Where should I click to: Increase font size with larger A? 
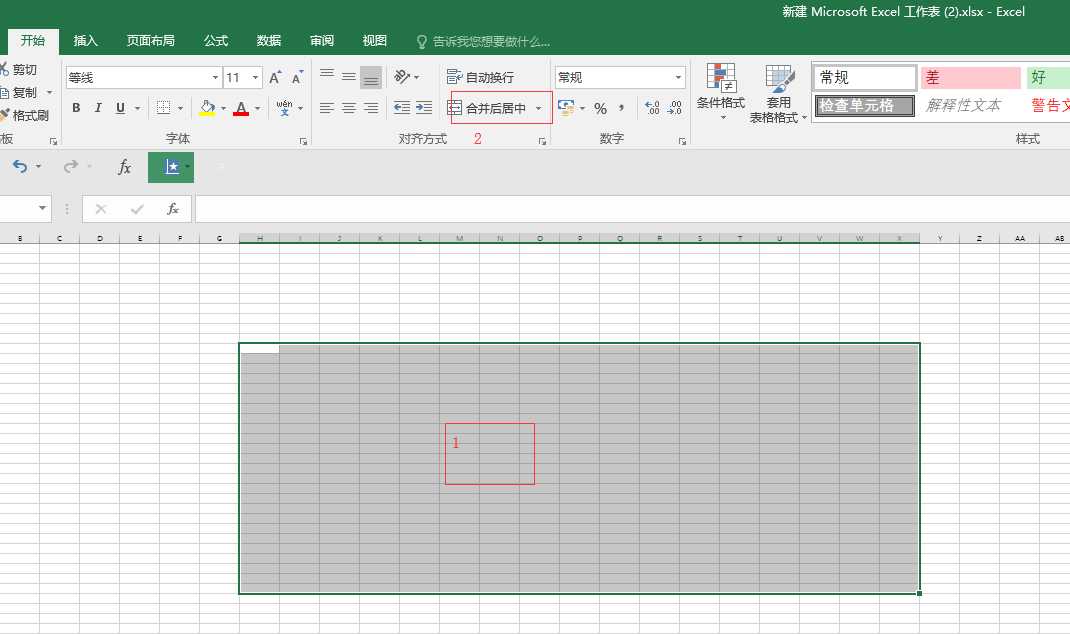click(275, 77)
